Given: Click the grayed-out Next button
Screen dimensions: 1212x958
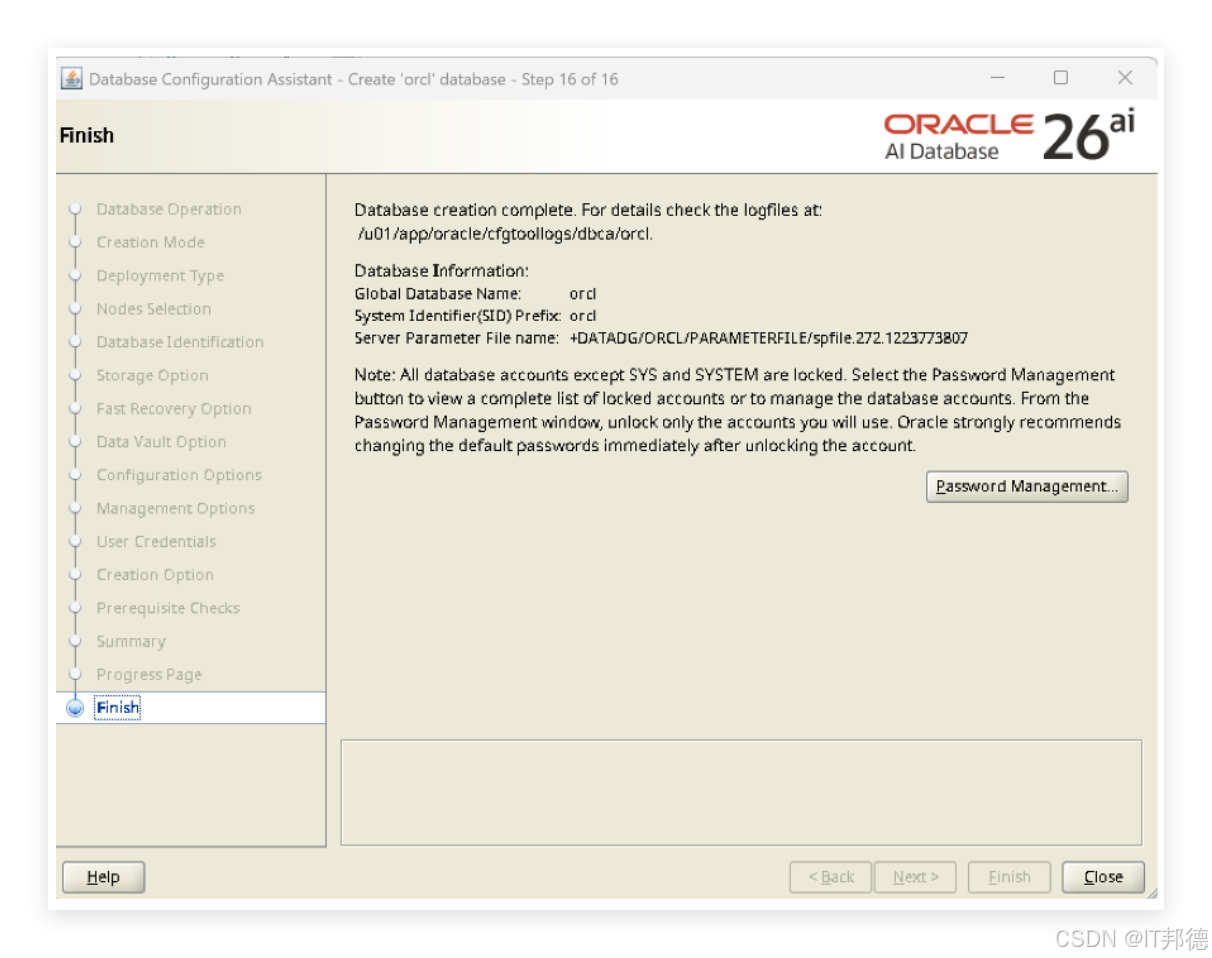Looking at the screenshot, I should 915,877.
